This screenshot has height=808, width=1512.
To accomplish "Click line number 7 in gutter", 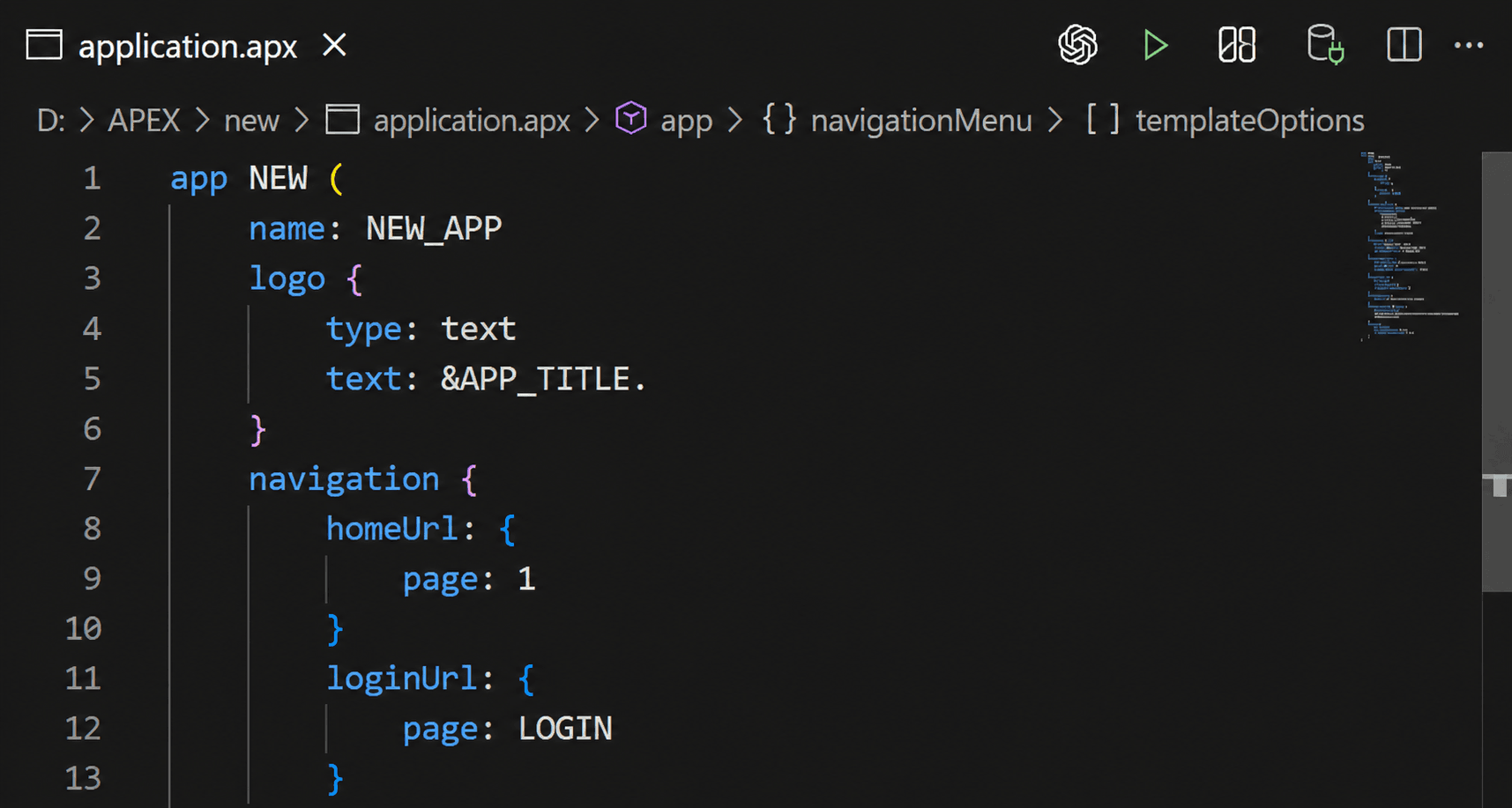I will pos(92,478).
